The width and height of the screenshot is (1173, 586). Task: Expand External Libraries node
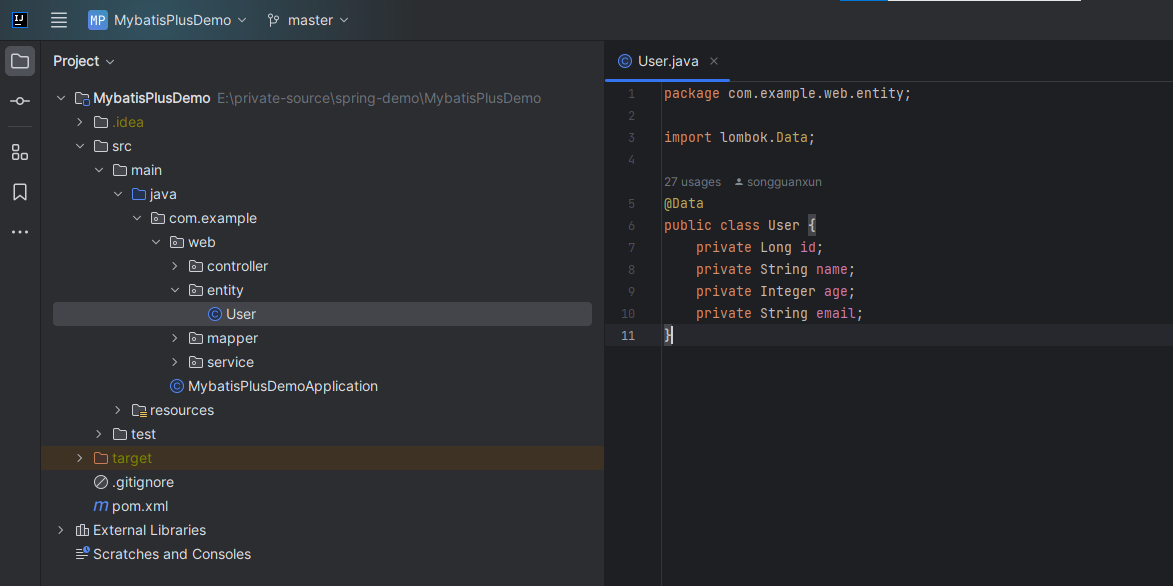point(61,530)
